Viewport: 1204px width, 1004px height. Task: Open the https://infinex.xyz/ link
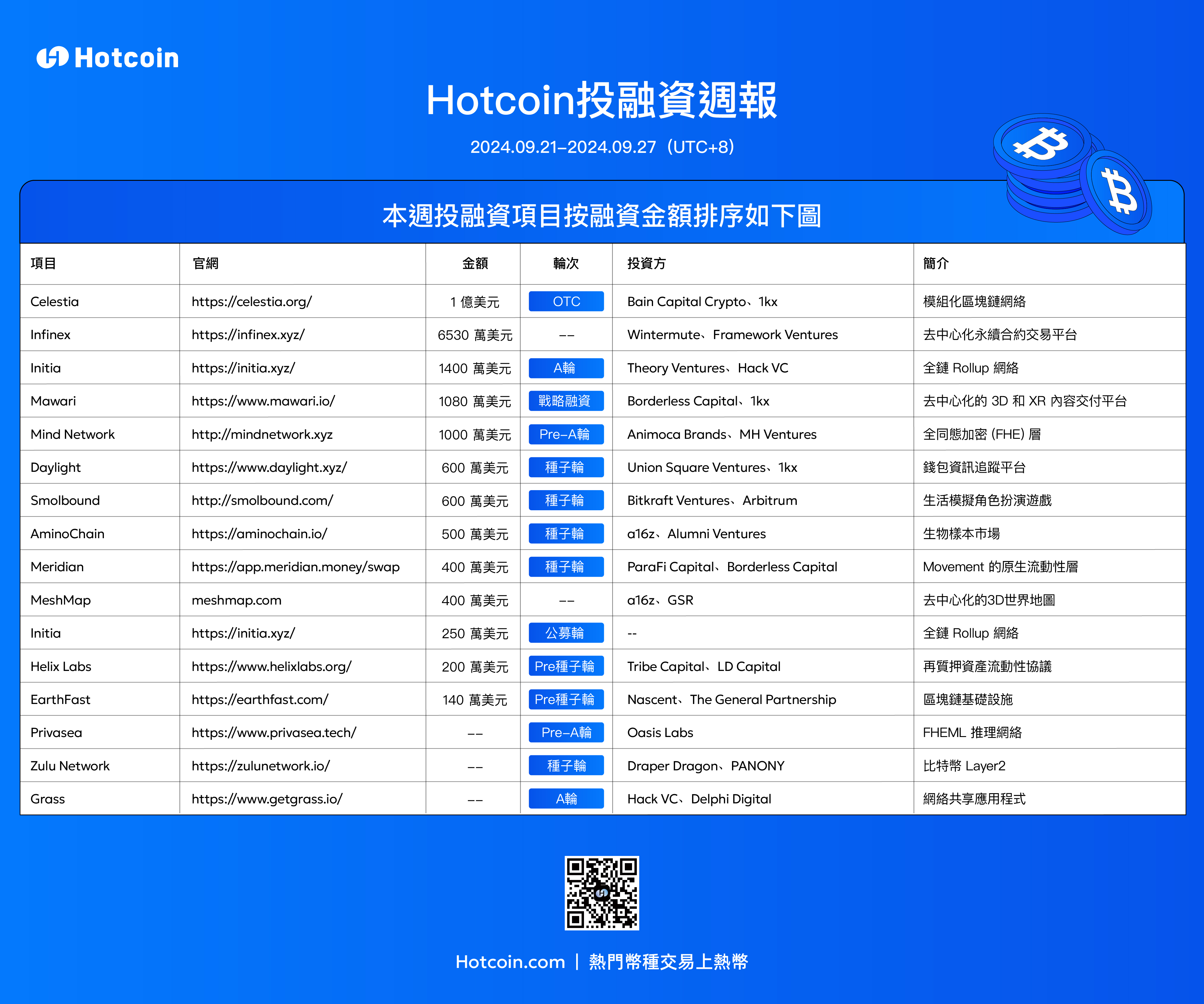(x=248, y=335)
